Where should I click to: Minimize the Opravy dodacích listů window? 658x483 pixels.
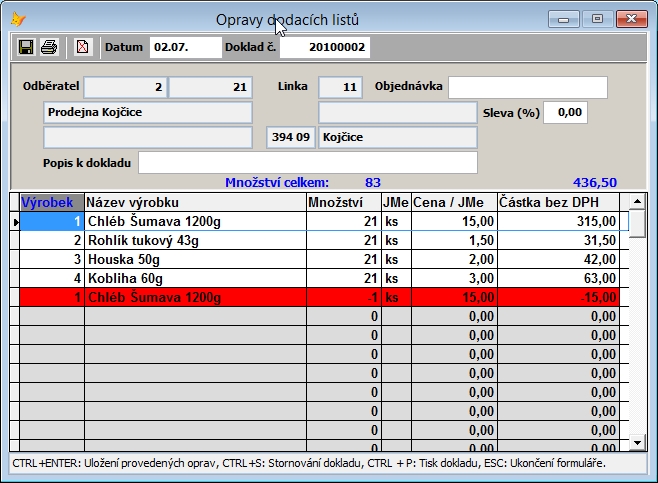[x=564, y=19]
